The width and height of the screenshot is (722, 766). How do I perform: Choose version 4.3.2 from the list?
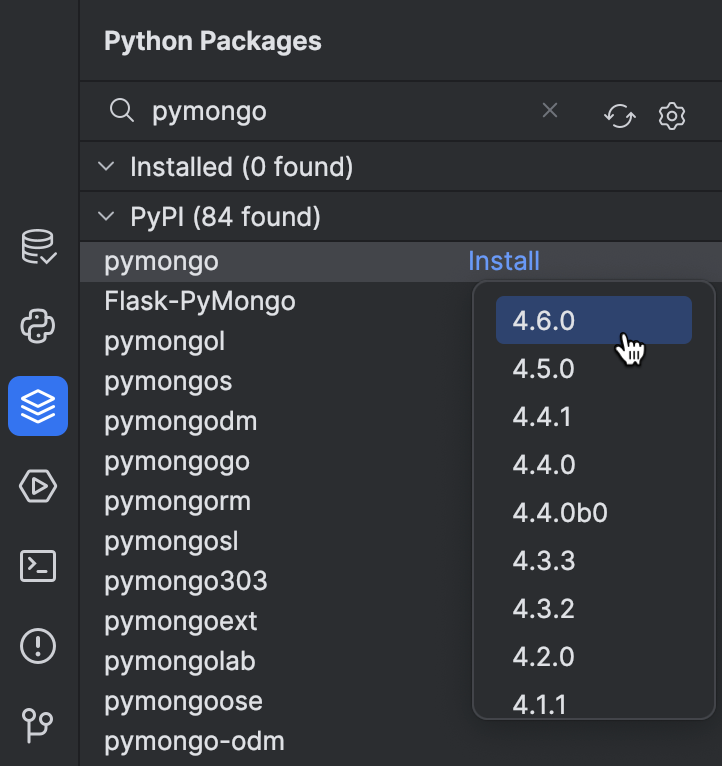coord(594,608)
